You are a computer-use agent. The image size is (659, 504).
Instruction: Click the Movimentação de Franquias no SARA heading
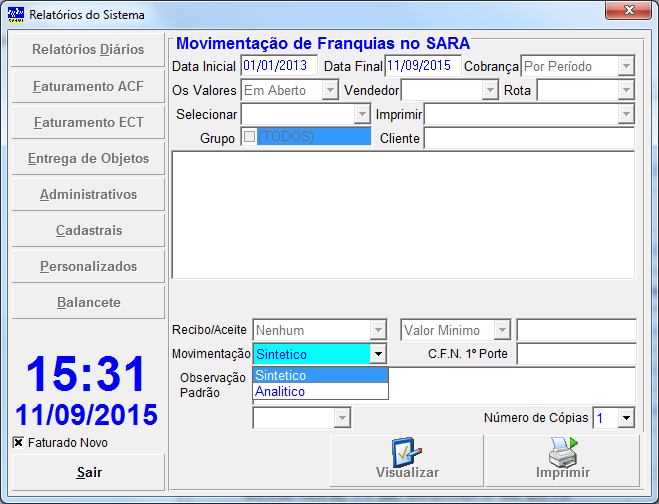pos(322,43)
